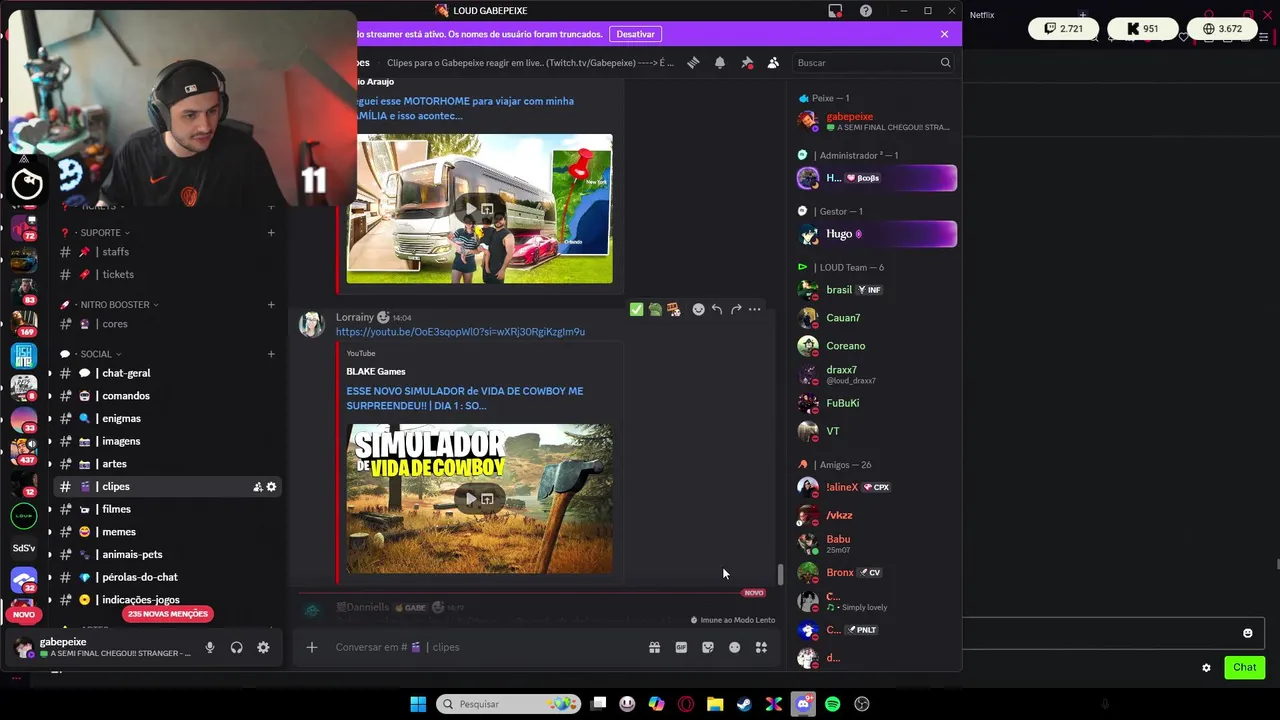Open the youtu.be link from Lorrainy
The width and height of the screenshot is (1280, 720).
[x=460, y=331]
